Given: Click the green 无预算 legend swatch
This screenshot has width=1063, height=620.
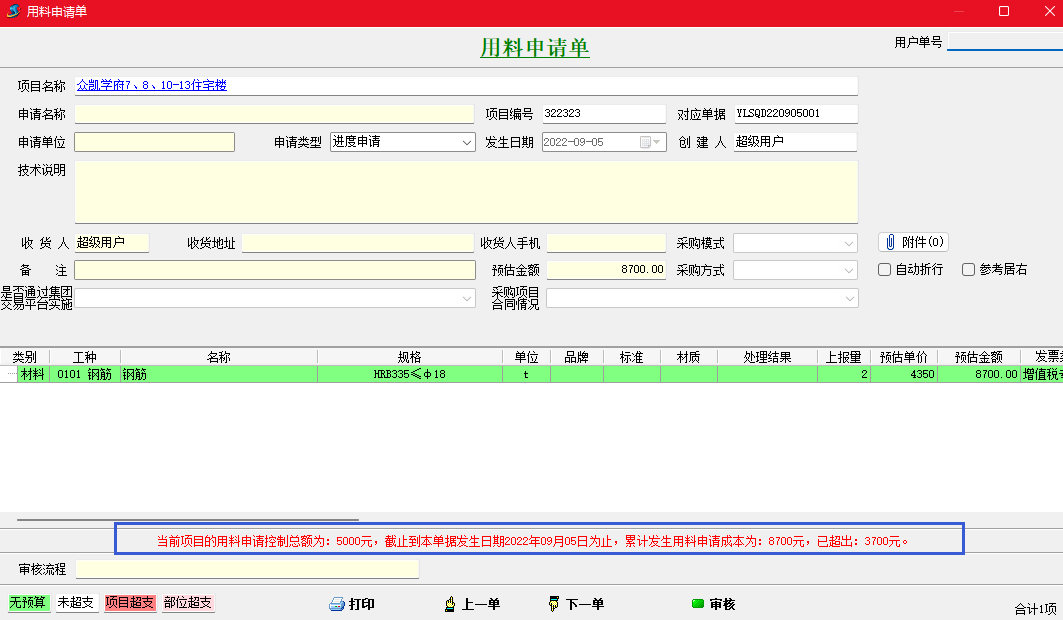Looking at the screenshot, I should [28, 603].
